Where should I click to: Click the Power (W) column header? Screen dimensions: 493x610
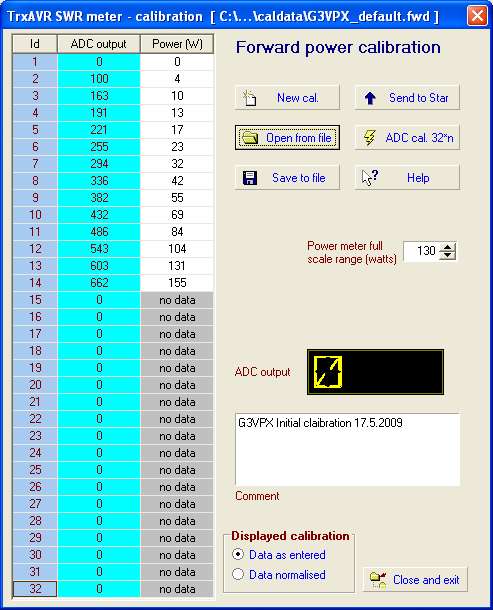coord(177,44)
